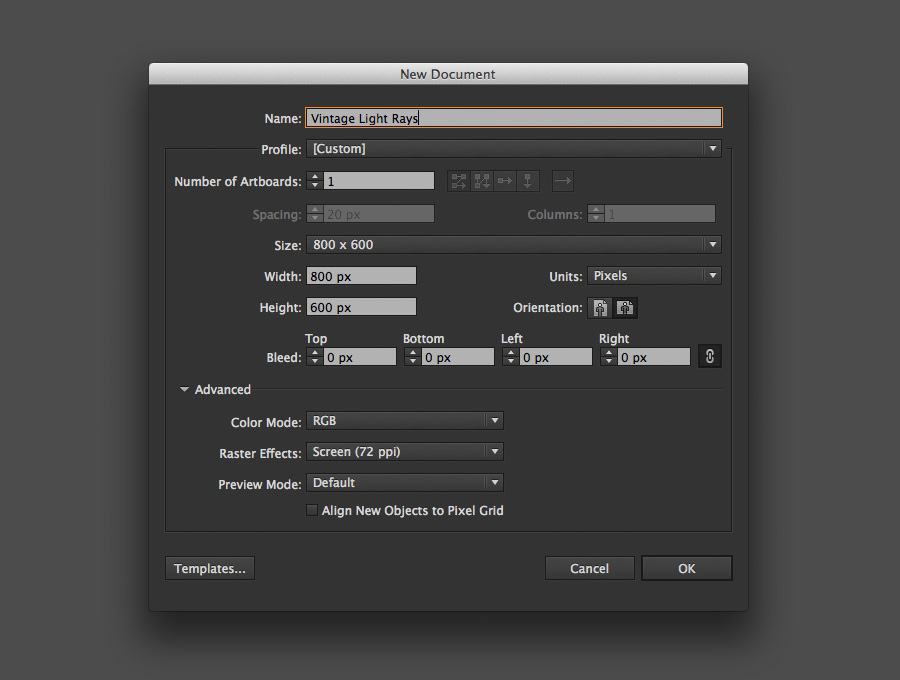
Task: Select the Grid by Column artboard layout icon
Action: pos(481,181)
